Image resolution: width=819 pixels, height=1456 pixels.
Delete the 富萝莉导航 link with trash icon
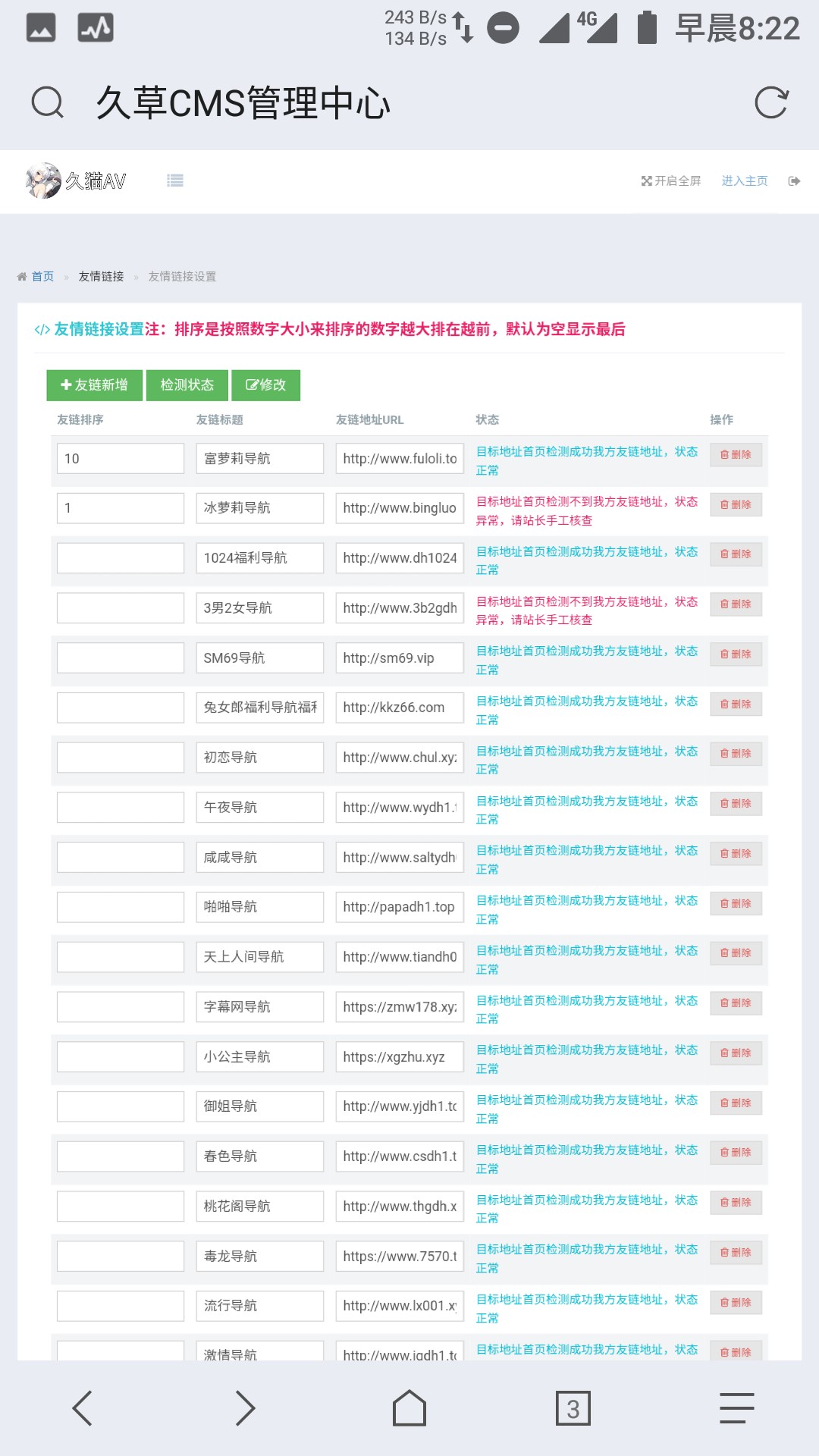point(735,455)
